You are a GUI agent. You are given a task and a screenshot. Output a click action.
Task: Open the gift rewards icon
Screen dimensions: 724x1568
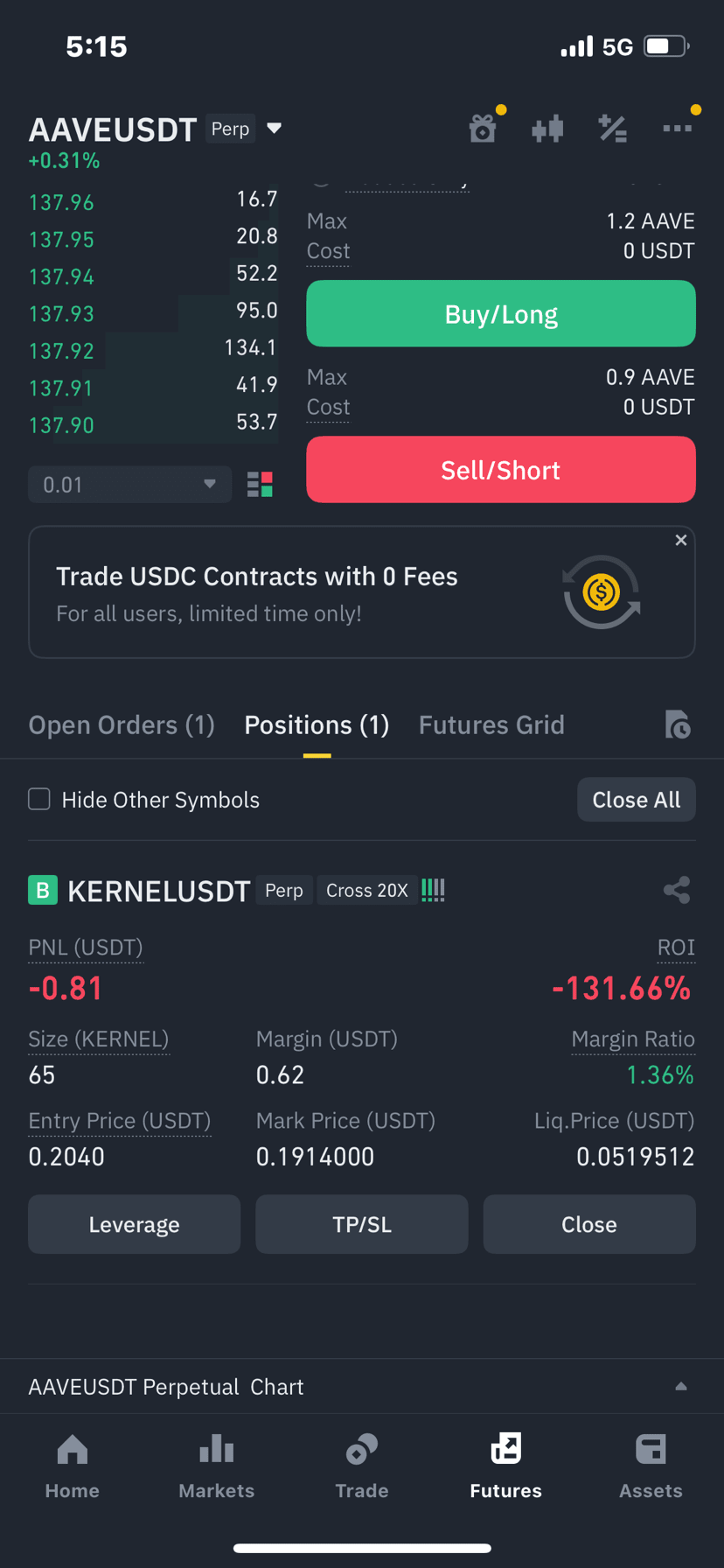(483, 129)
